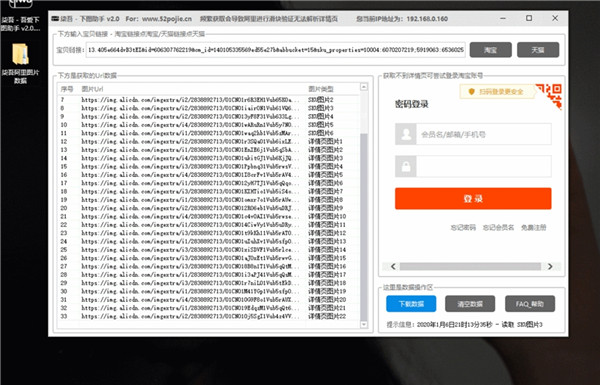This screenshot has height=385, width=600.
Task: Select the 详情页图片8 row
Action: click(209, 200)
